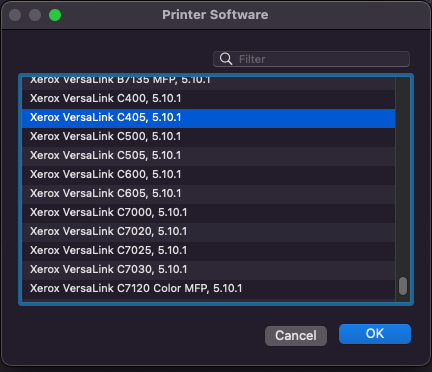Select Xerox VersaLink C7000, 5.10.1
The height and width of the screenshot is (372, 432).
click(x=209, y=213)
